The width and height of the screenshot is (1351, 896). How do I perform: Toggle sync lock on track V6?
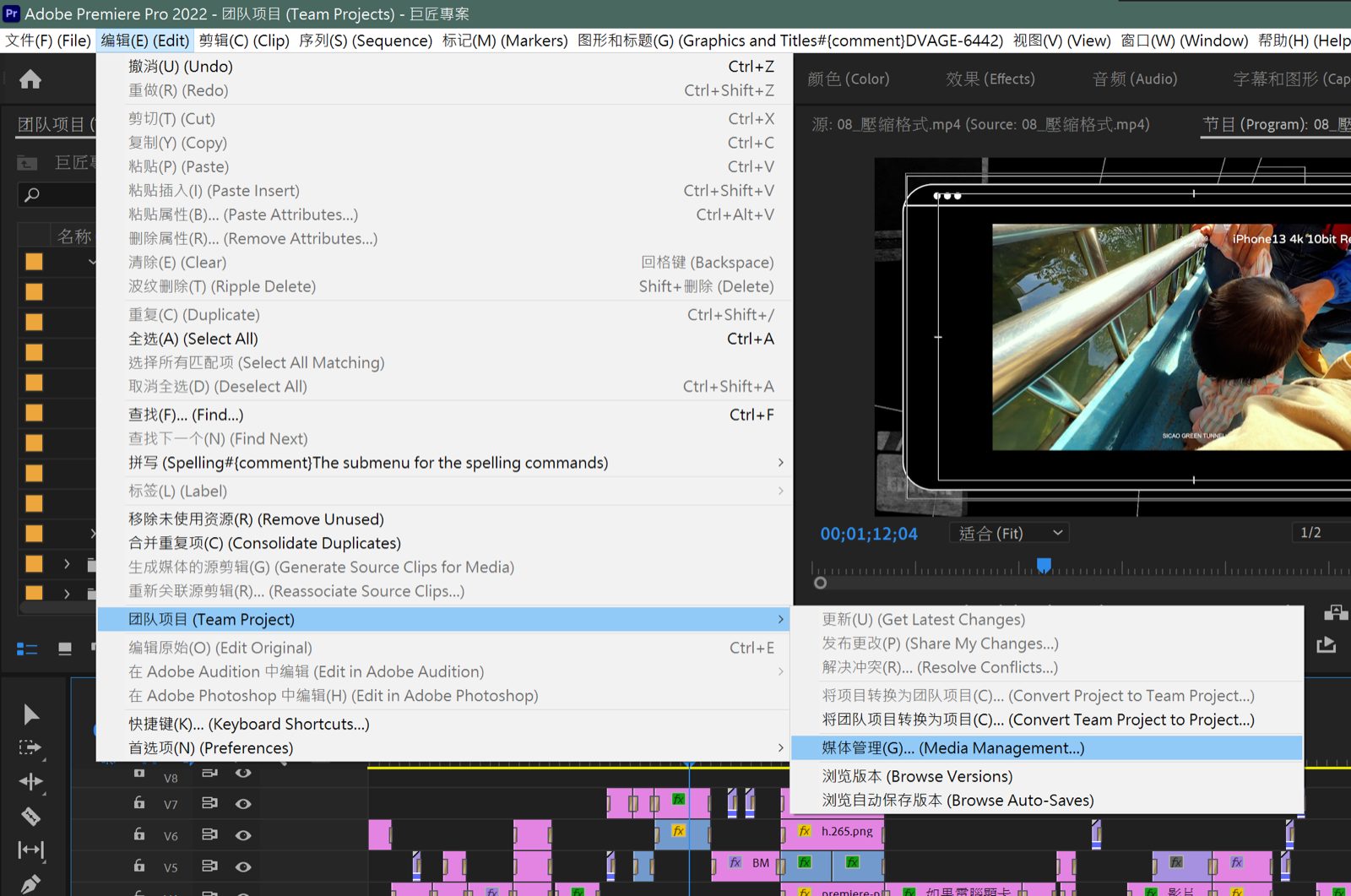pos(209,834)
